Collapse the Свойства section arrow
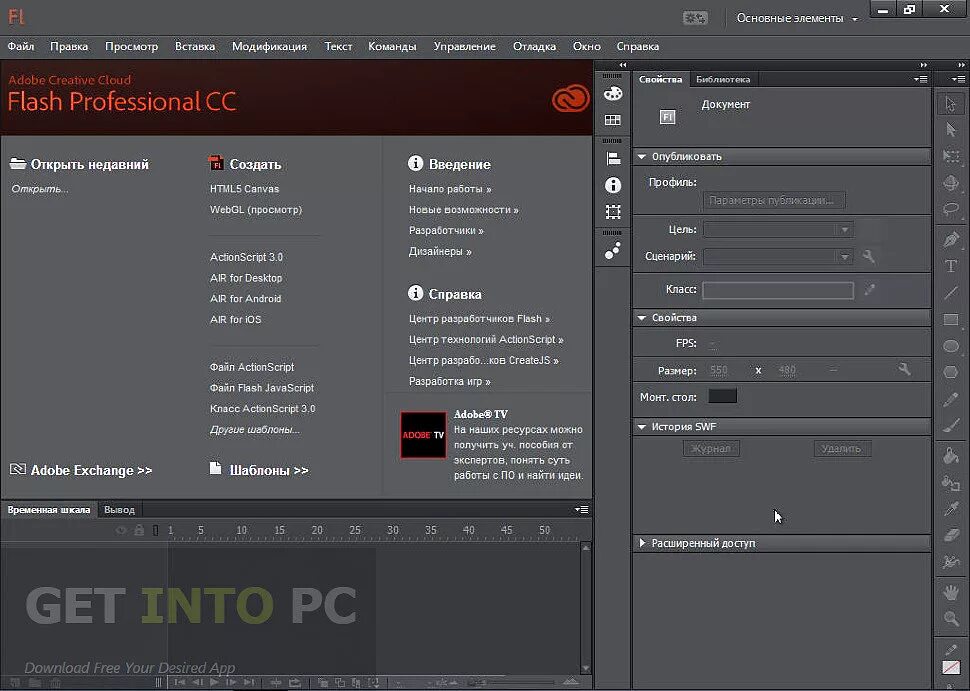Image resolution: width=970 pixels, height=691 pixels. coord(642,317)
